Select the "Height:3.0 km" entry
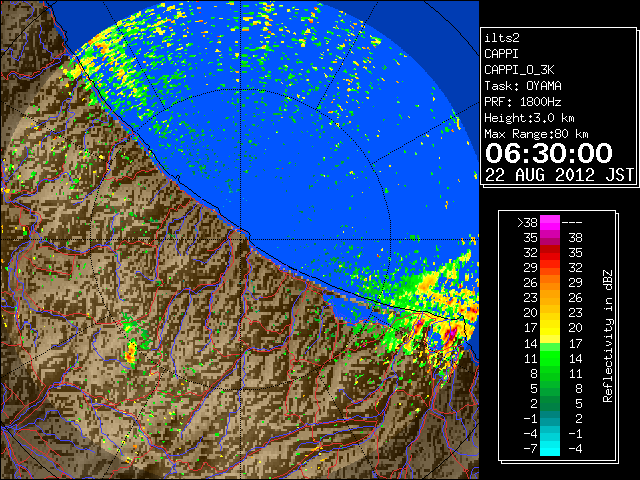Image resolution: width=640 pixels, height=480 pixels. click(529, 118)
